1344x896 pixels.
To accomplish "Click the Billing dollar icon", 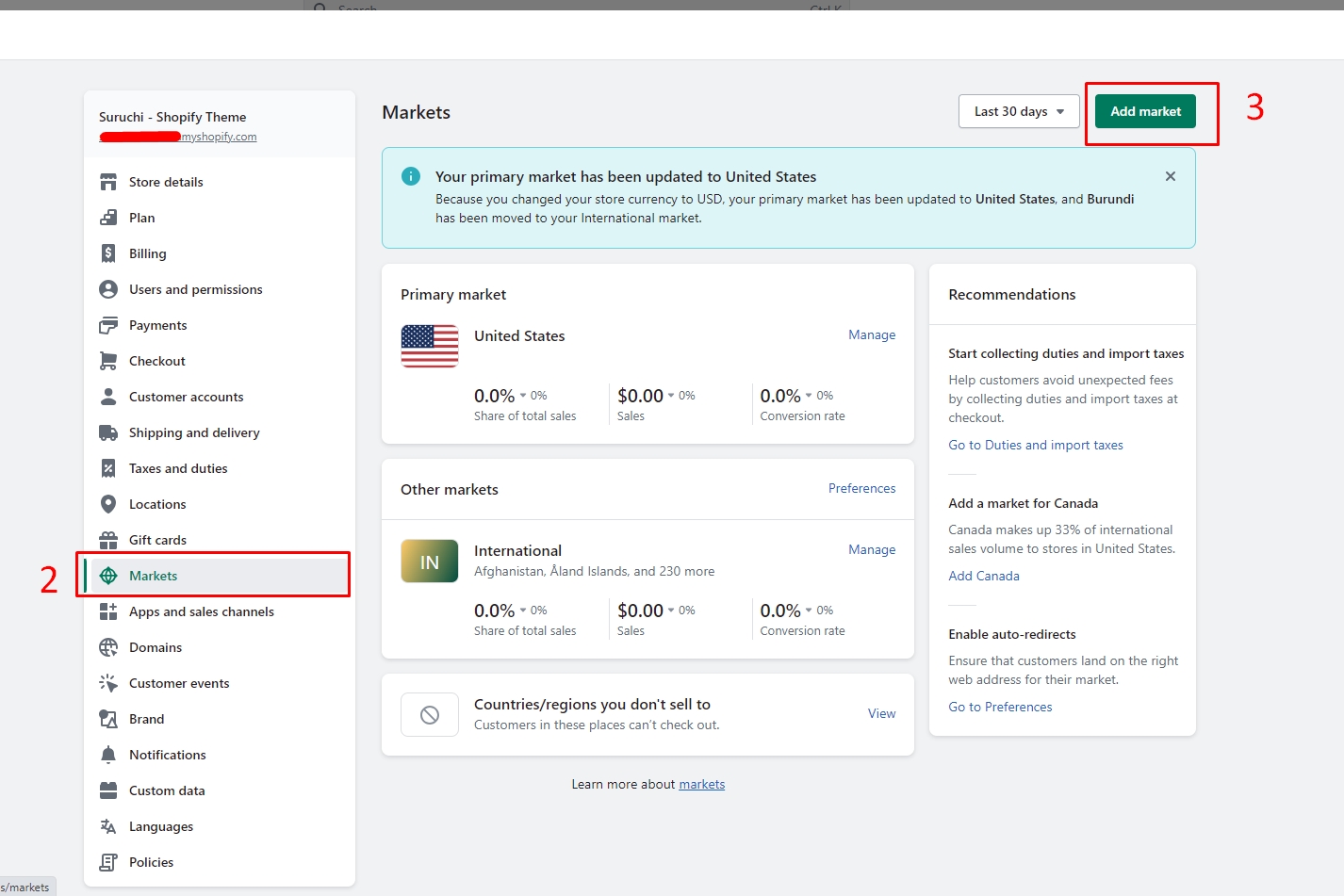I will (x=108, y=253).
